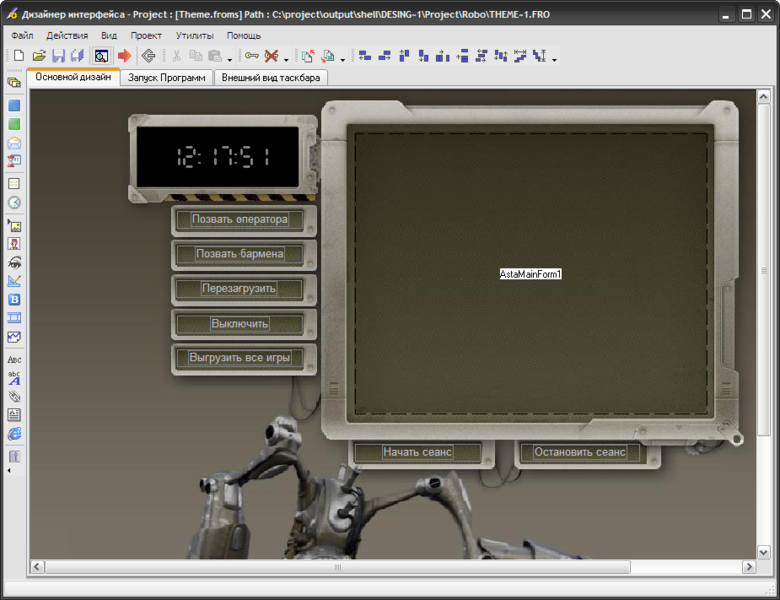Expand the order toolbar group dropdown arrow
Screen dimensions: 780x600
tap(343, 60)
